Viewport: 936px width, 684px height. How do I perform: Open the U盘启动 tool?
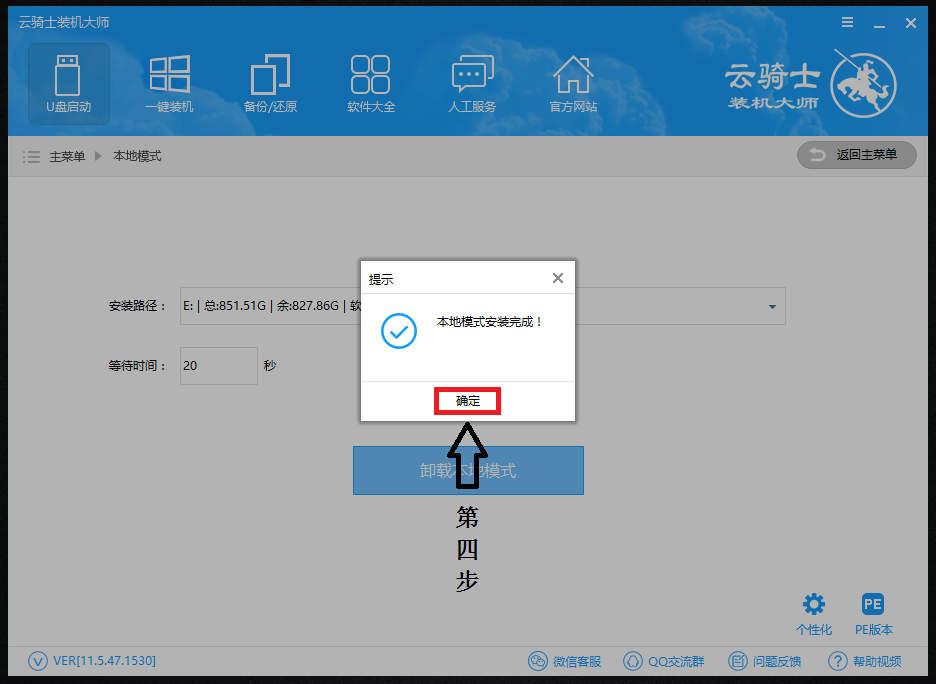click(69, 84)
